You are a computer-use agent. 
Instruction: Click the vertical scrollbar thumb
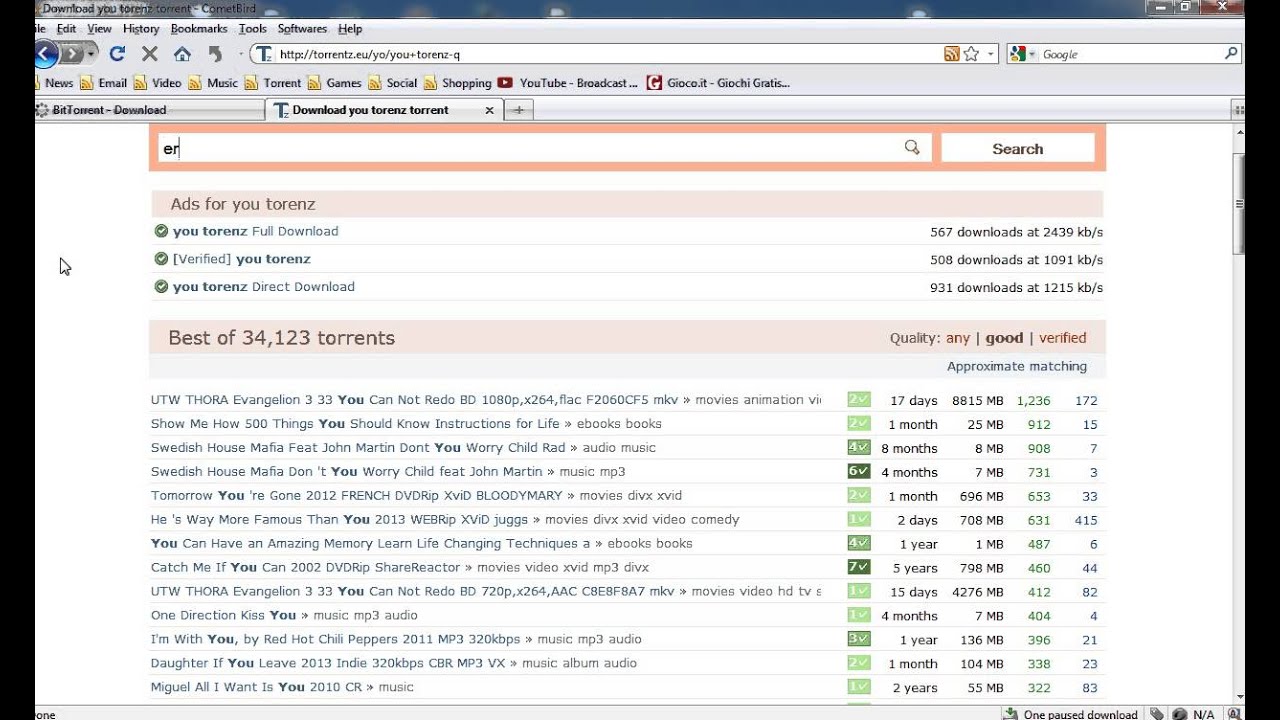[x=1239, y=205]
